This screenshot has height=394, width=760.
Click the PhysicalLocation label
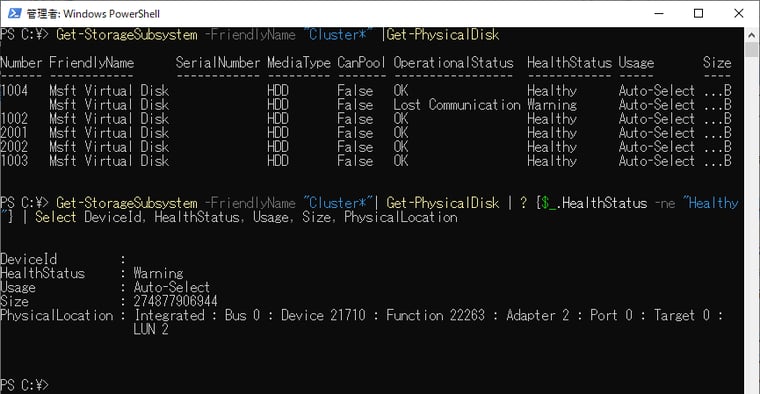coord(57,315)
